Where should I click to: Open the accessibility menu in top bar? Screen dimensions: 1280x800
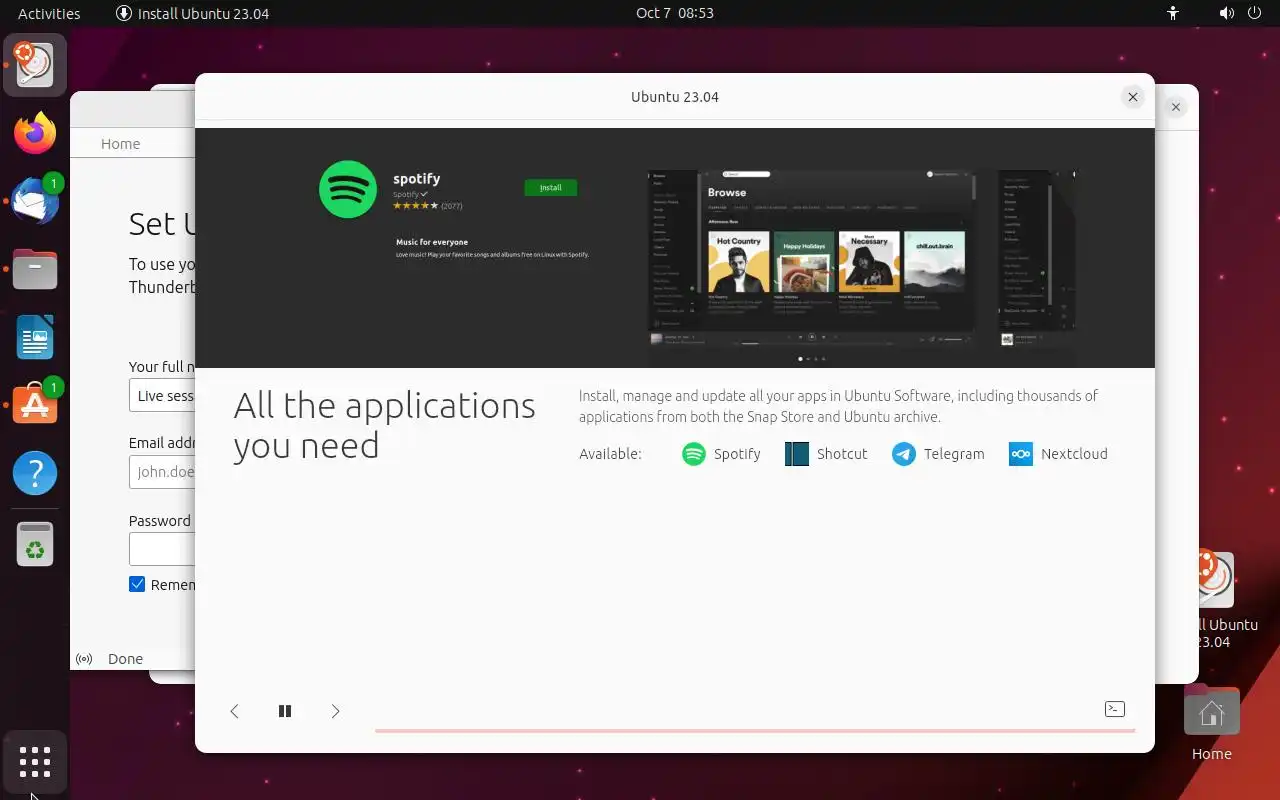point(1173,13)
